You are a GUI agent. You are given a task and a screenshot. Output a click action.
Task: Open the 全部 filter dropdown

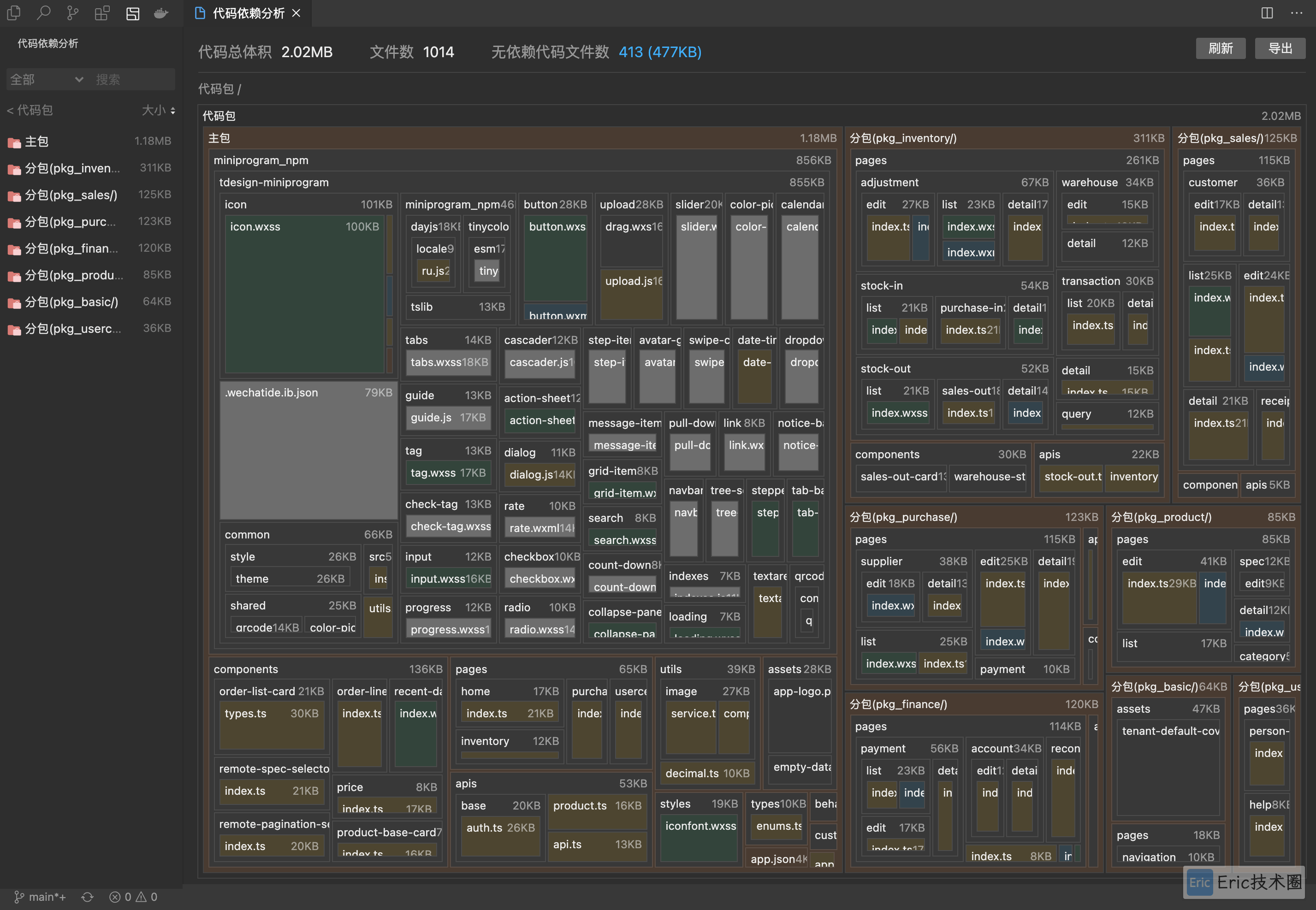(x=47, y=79)
